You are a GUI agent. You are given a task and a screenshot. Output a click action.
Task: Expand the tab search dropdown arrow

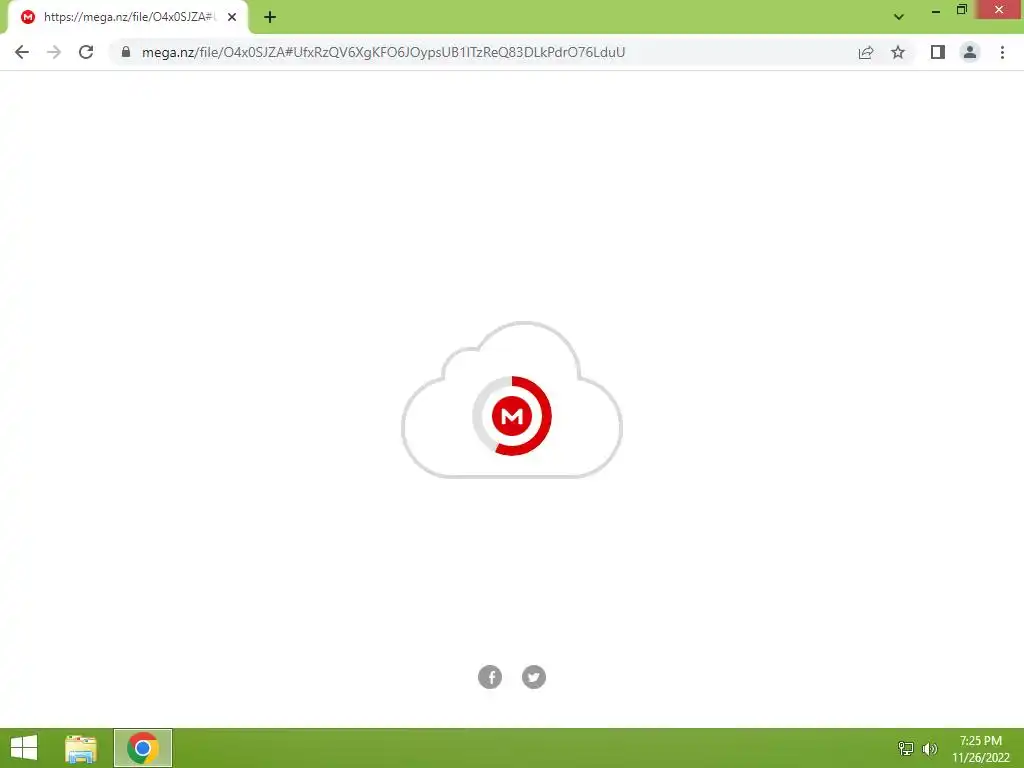click(x=899, y=17)
